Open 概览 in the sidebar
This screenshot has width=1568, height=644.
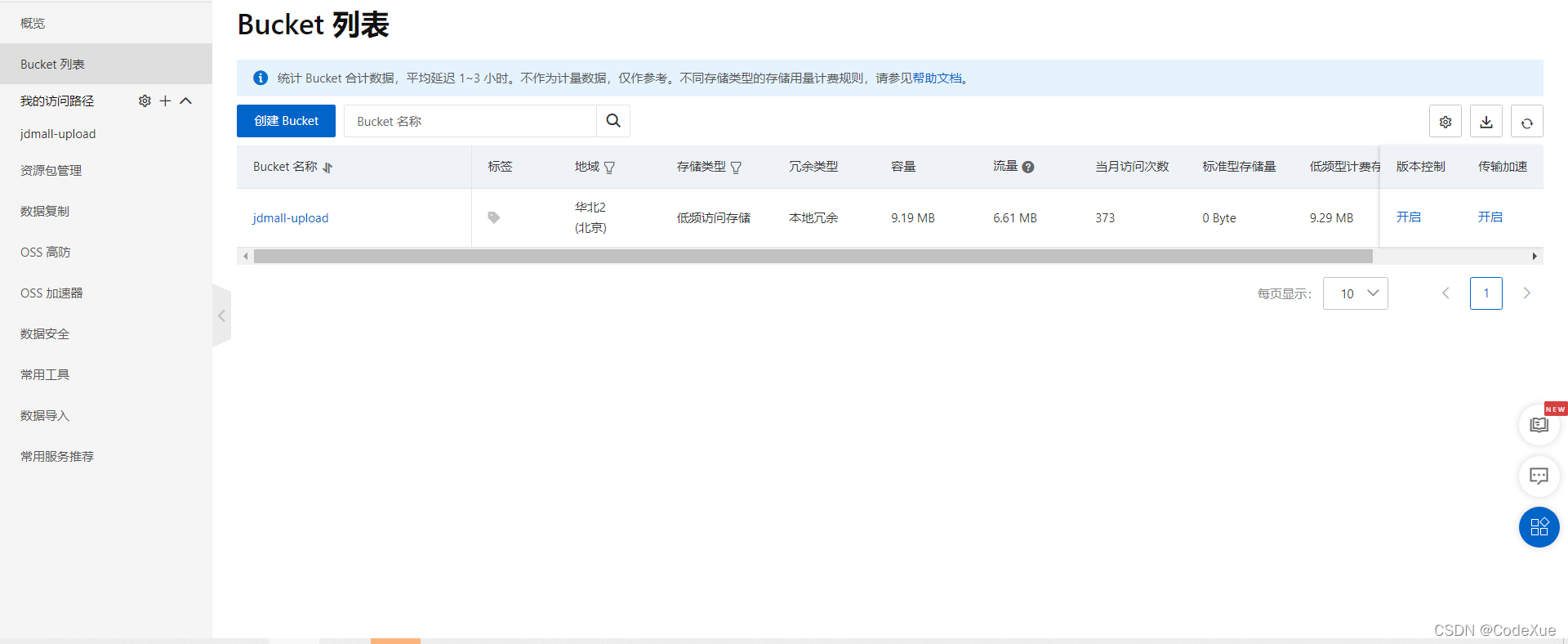pyautogui.click(x=33, y=23)
